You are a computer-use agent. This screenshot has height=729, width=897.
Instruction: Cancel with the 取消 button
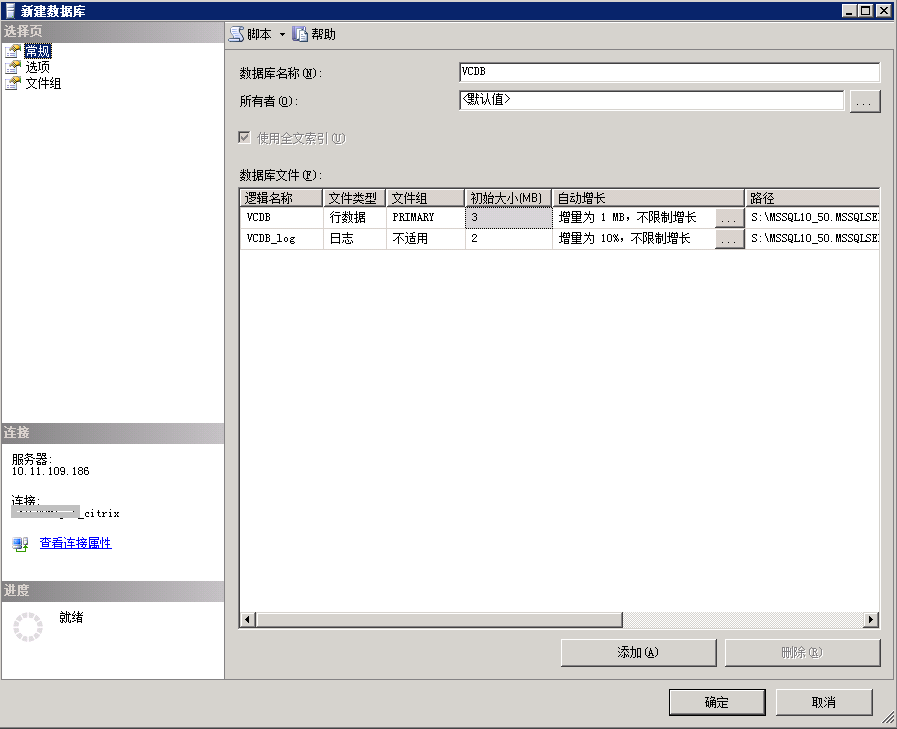(x=824, y=702)
